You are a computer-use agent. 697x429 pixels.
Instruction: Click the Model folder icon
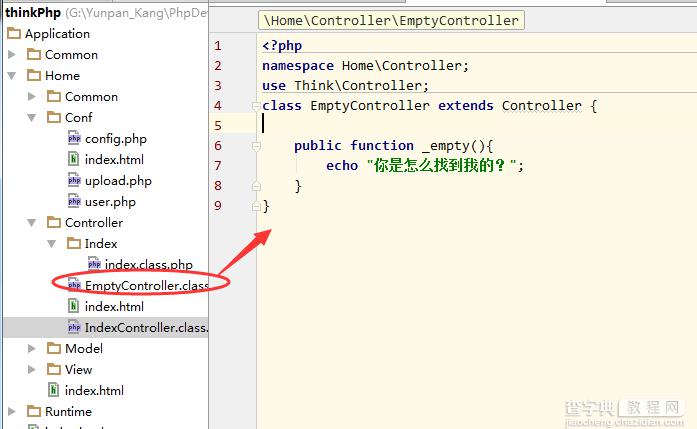click(54, 348)
